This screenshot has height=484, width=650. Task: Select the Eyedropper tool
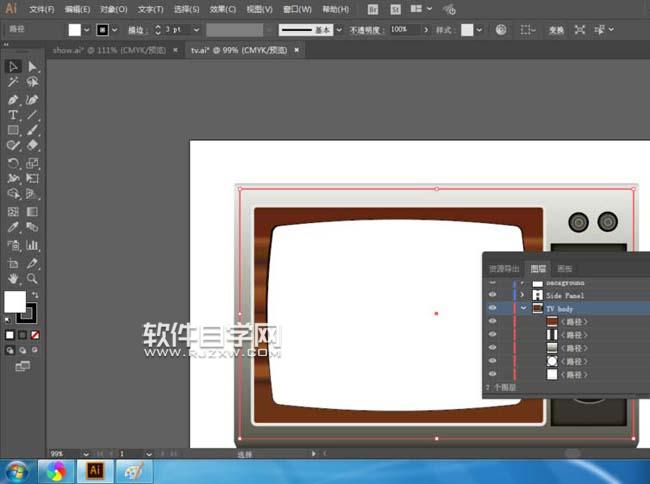pyautogui.click(x=13, y=228)
